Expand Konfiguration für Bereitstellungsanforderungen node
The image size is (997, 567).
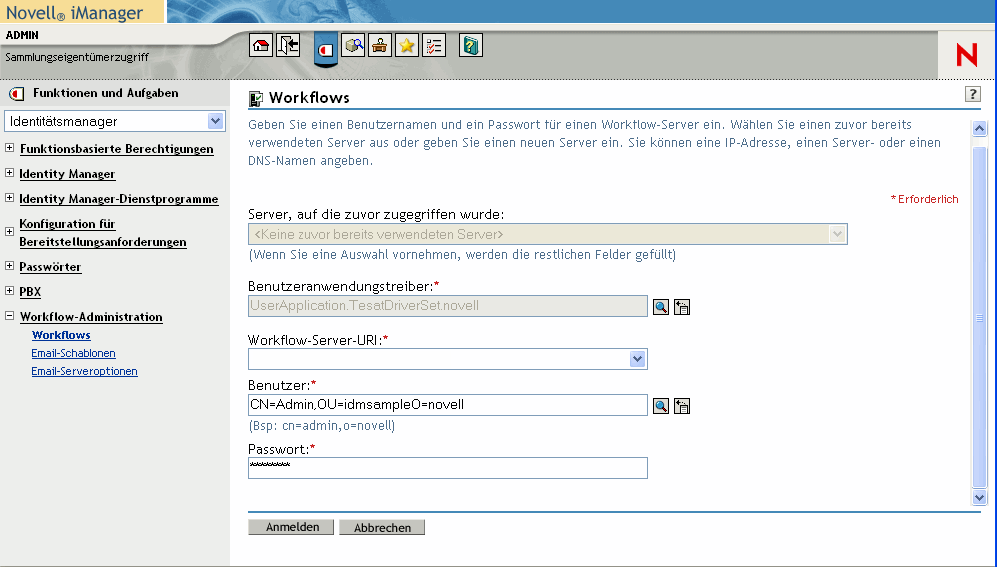click(x=10, y=231)
